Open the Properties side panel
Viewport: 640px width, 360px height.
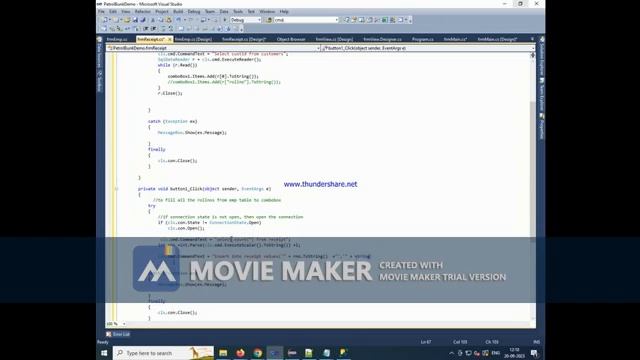[542, 127]
